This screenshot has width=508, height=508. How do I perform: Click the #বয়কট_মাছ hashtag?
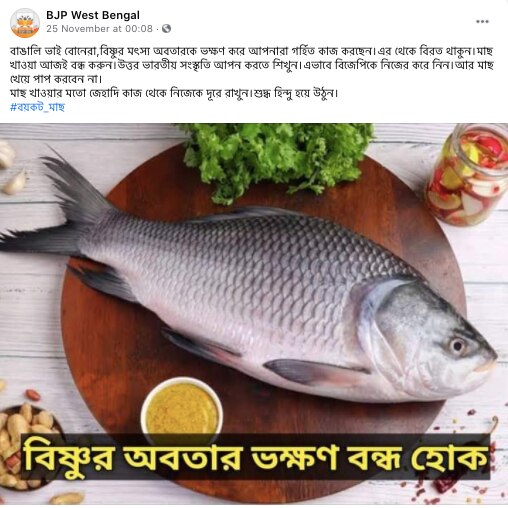(x=37, y=107)
